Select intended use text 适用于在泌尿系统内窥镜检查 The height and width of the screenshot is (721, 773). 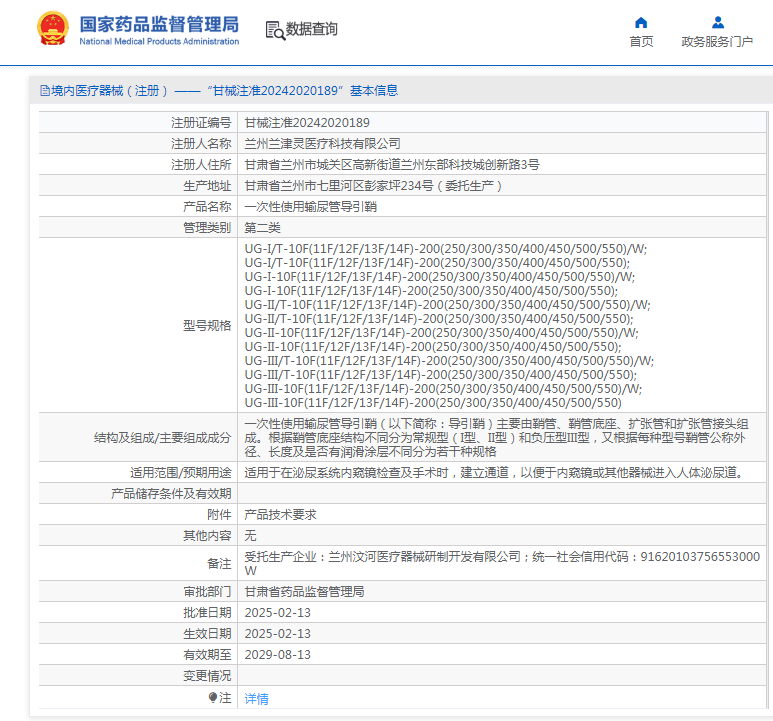[496, 473]
